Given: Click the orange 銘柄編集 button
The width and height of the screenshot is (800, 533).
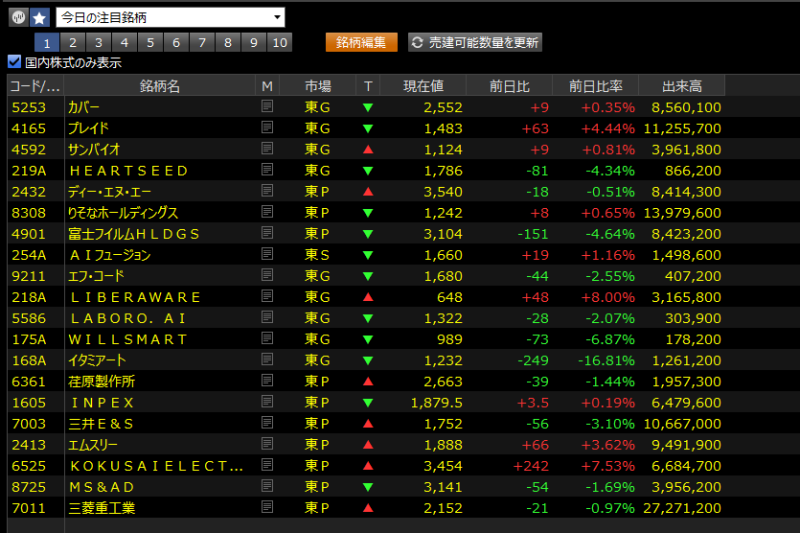Looking at the screenshot, I should click(361, 42).
